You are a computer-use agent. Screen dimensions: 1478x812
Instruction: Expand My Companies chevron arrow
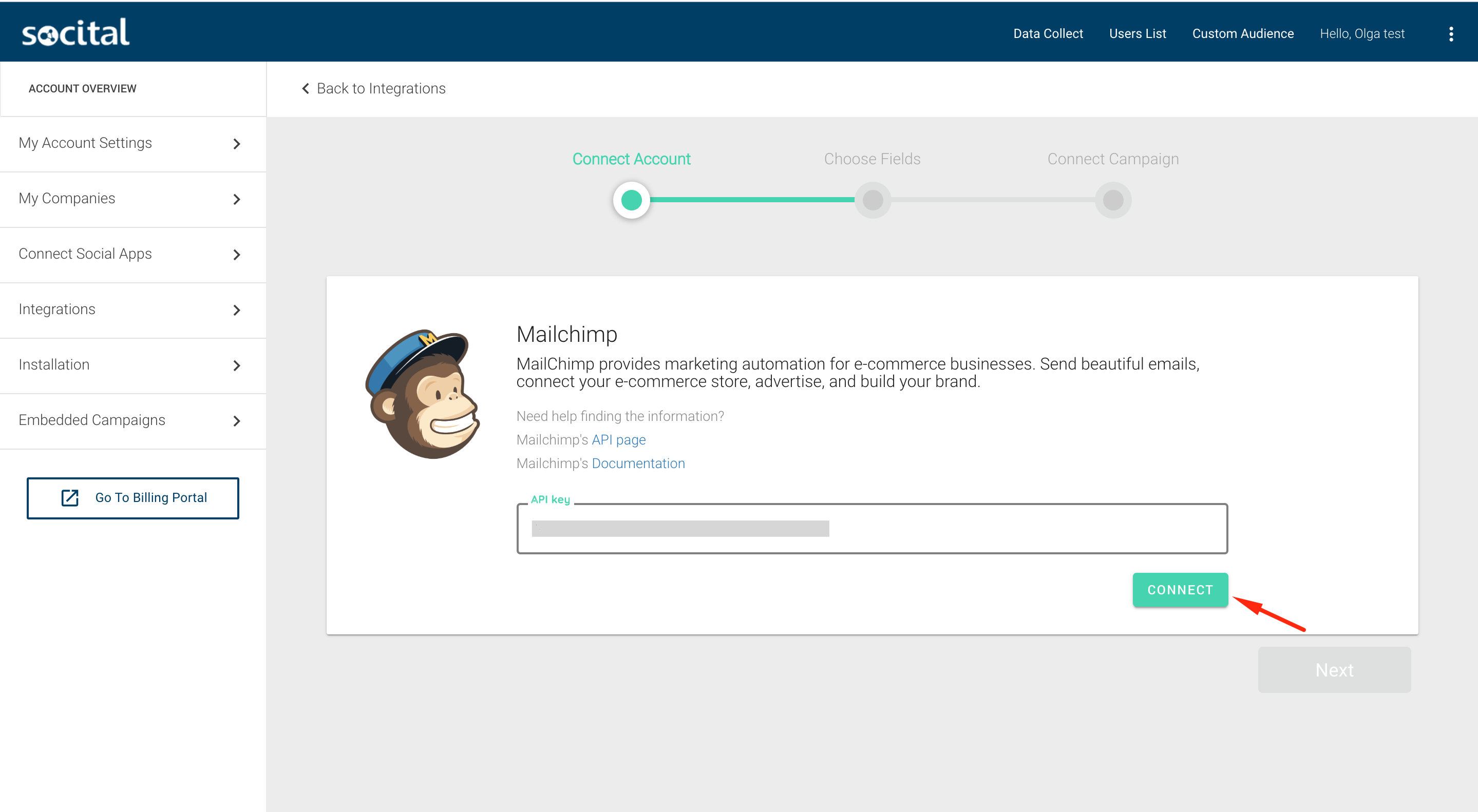point(236,200)
